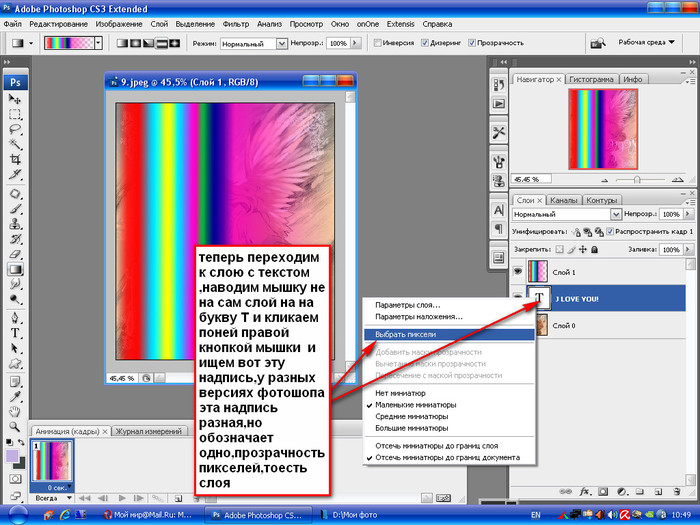Select the Path Selection tool
700x525 pixels.
15,348
